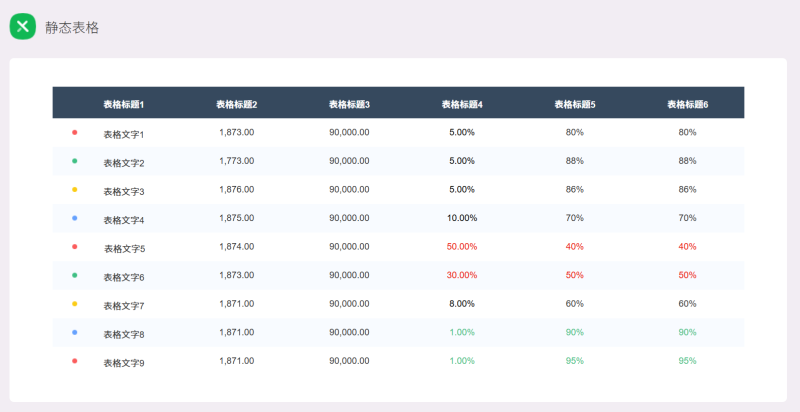Click the blue dot beside 表格文字4
This screenshot has width=800, height=412.
pos(75,218)
